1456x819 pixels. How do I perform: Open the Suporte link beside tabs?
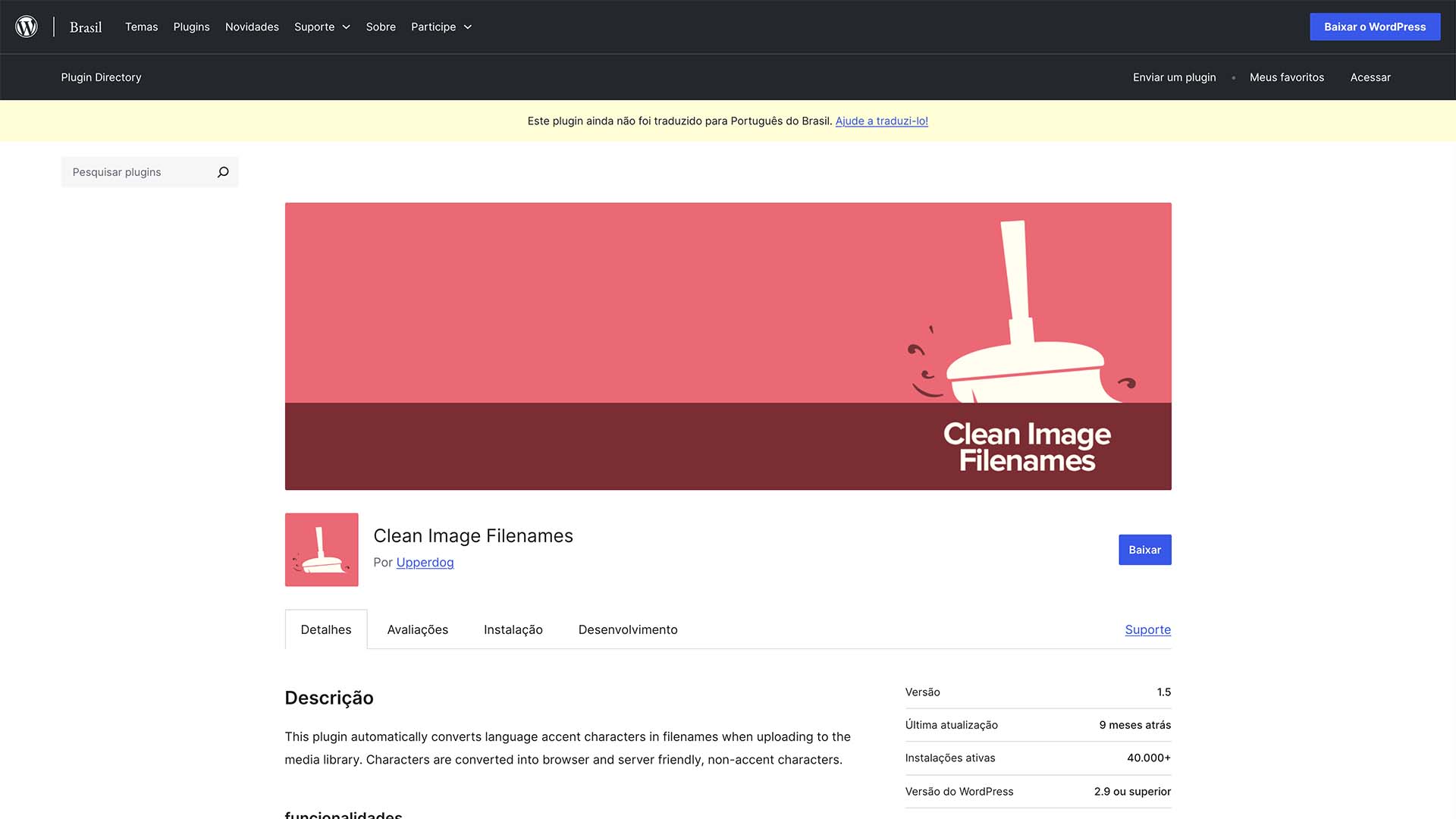tap(1147, 629)
